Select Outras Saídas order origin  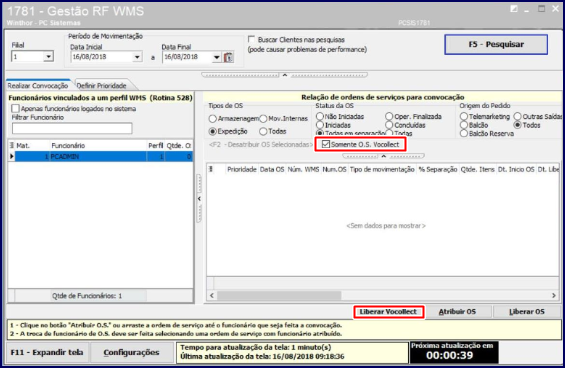(518, 116)
